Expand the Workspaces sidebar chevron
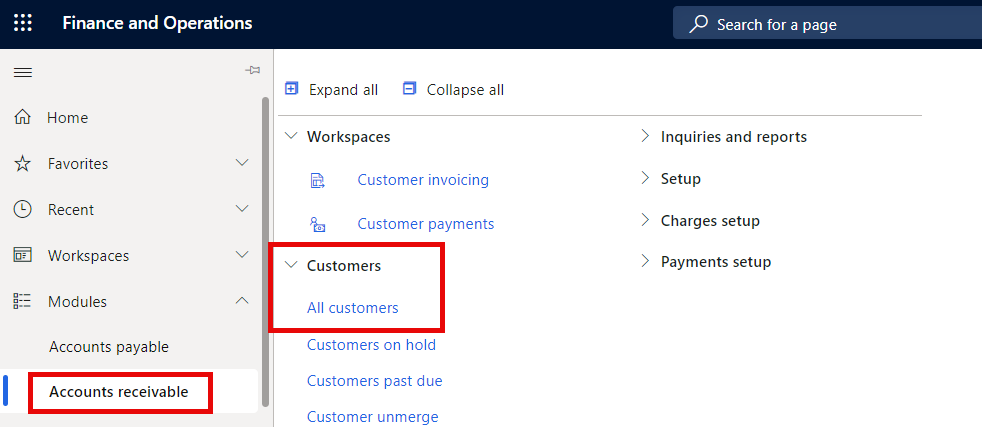982x427 pixels. 242,255
